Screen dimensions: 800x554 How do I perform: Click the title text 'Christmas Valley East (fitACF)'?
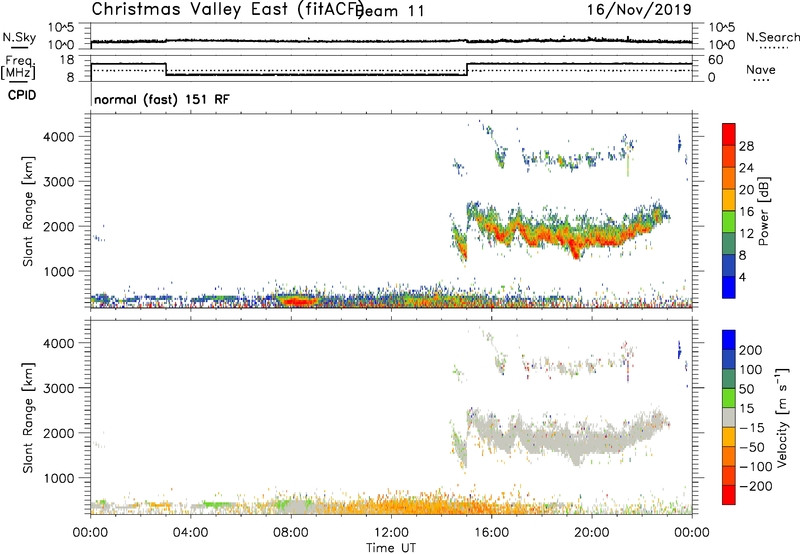pyautogui.click(x=228, y=10)
